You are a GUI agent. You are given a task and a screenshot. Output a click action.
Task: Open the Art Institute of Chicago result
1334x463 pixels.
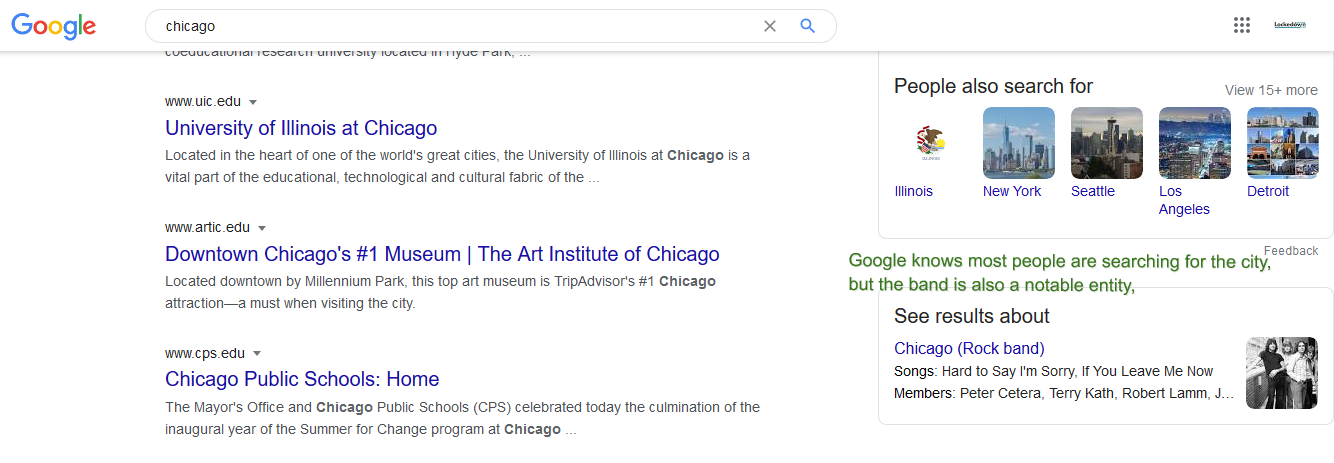[442, 254]
